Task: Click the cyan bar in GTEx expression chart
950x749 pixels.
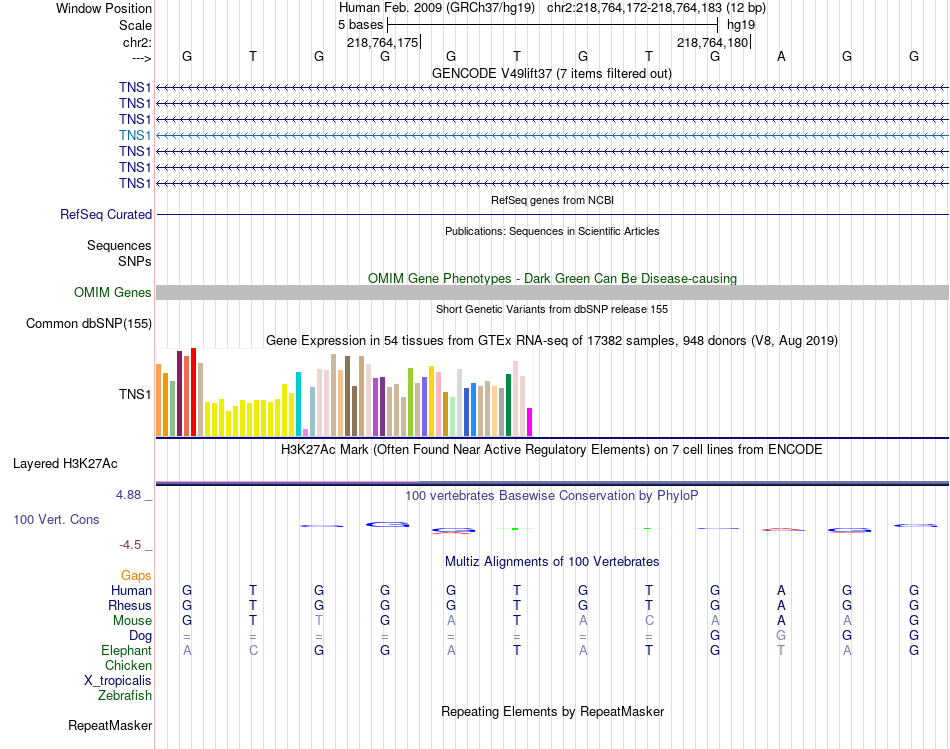Action: 298,404
